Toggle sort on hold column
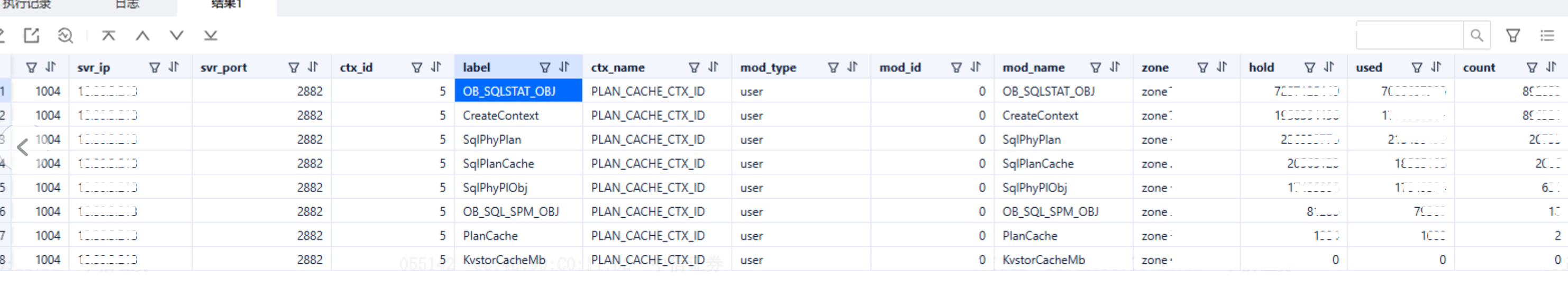 (1329, 67)
